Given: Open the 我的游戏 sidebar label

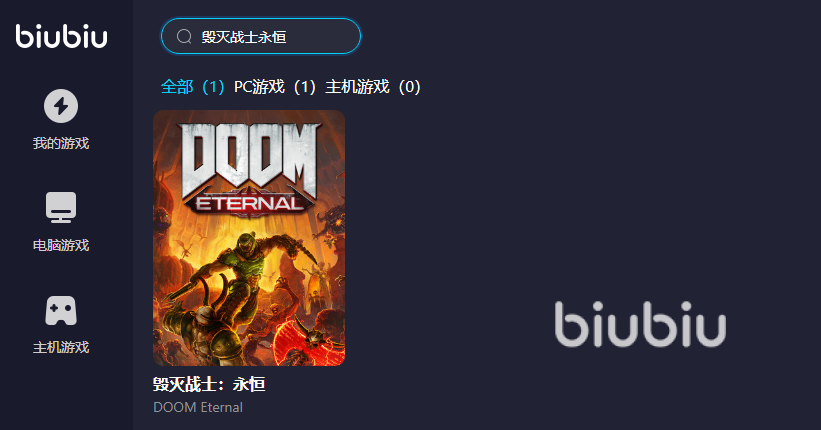Looking at the screenshot, I should pos(61,143).
